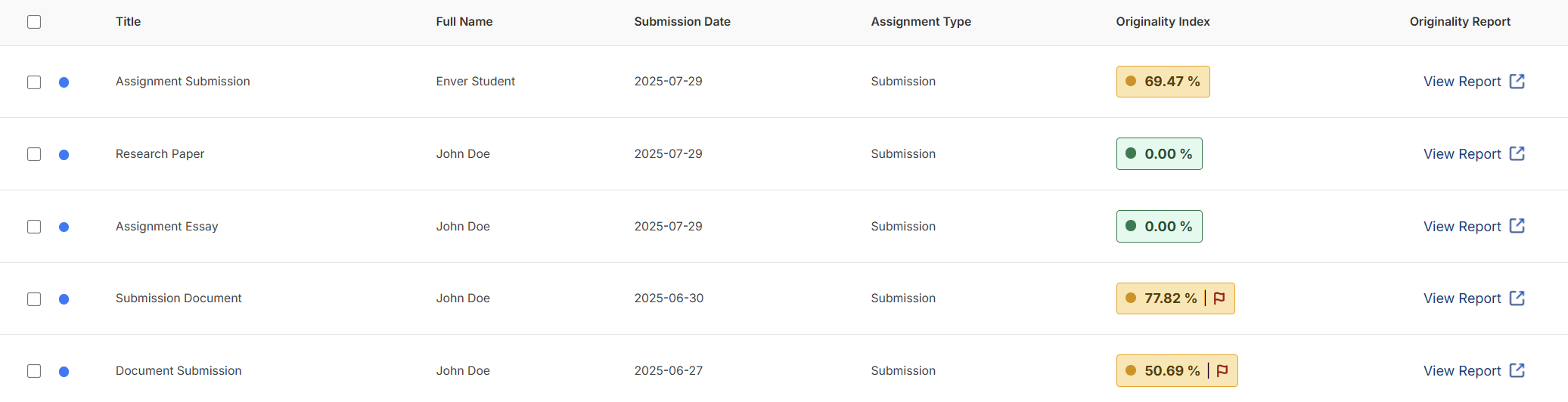This screenshot has width=1568, height=402.
Task: Open View Report for Enver Student
Action: coord(1462,82)
